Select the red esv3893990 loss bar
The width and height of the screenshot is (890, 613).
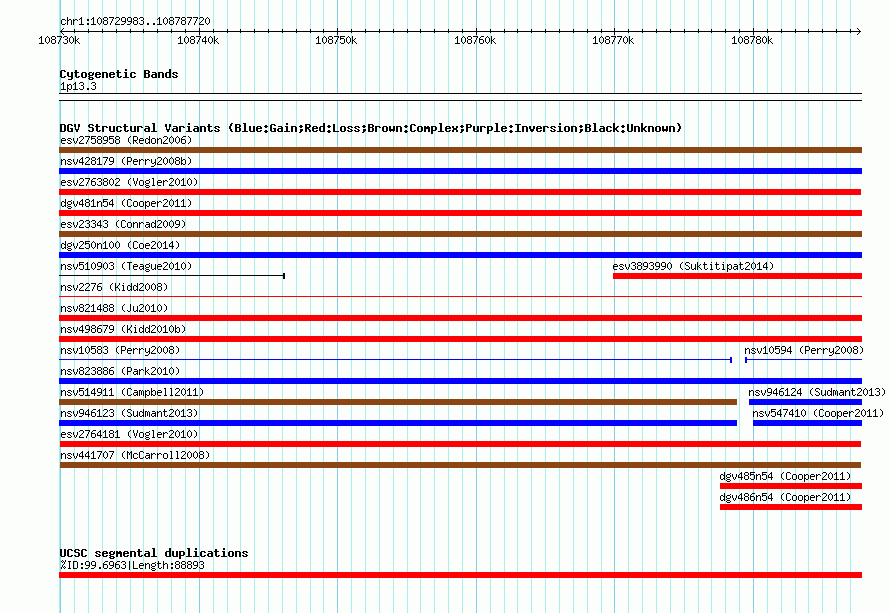coord(737,276)
